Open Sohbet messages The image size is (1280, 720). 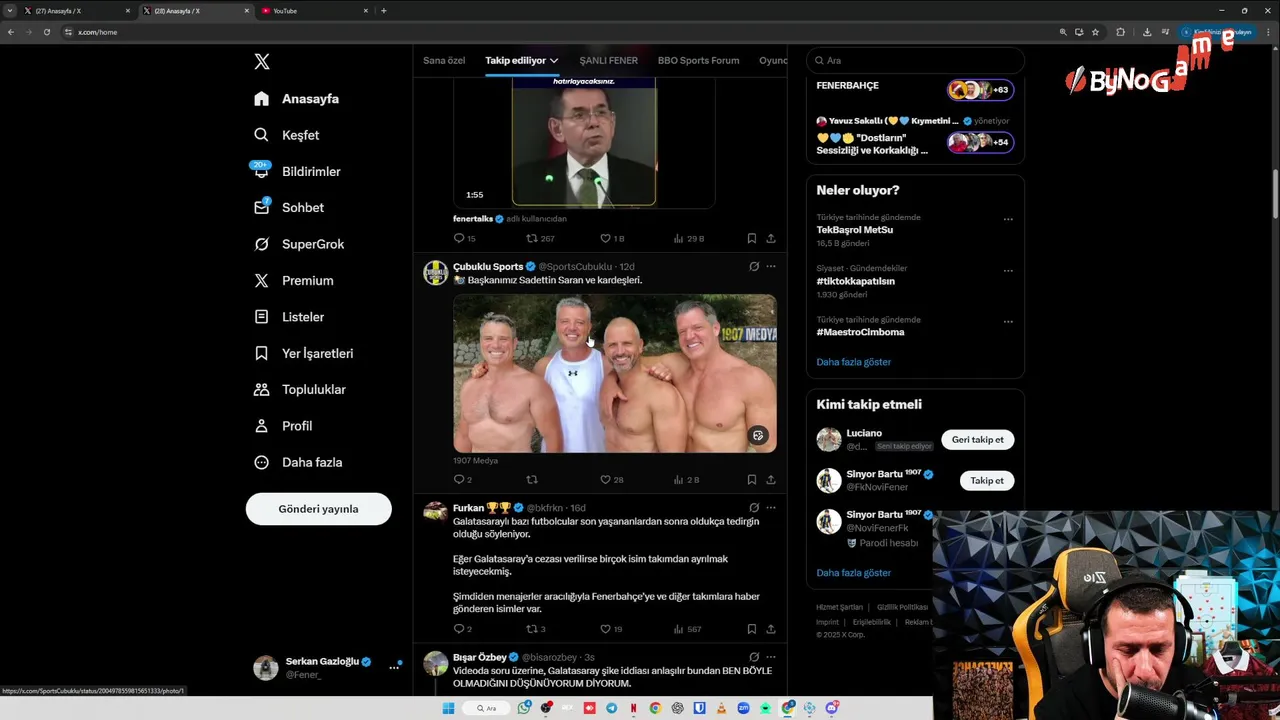(289, 208)
